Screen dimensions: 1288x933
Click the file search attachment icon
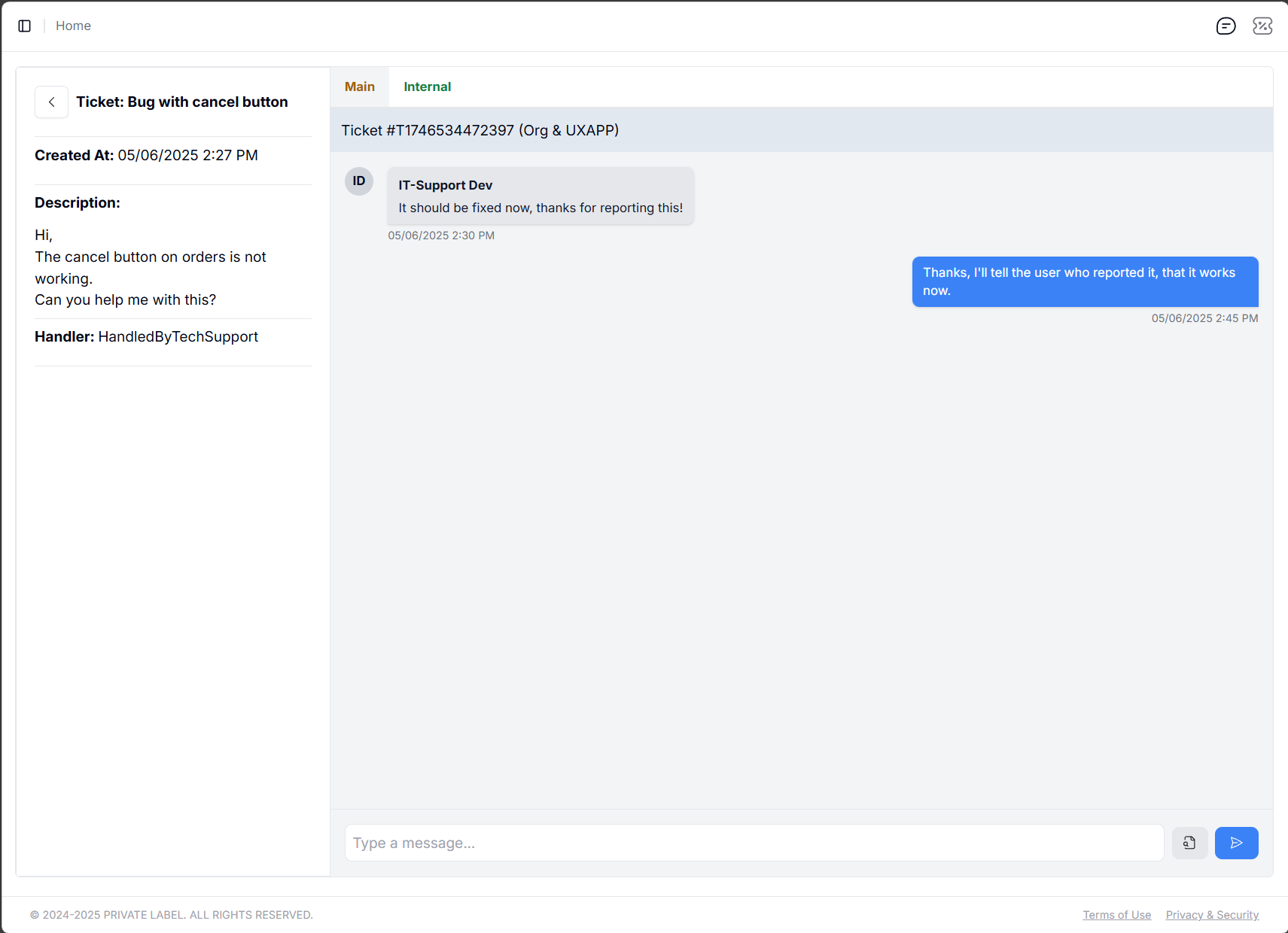1189,843
